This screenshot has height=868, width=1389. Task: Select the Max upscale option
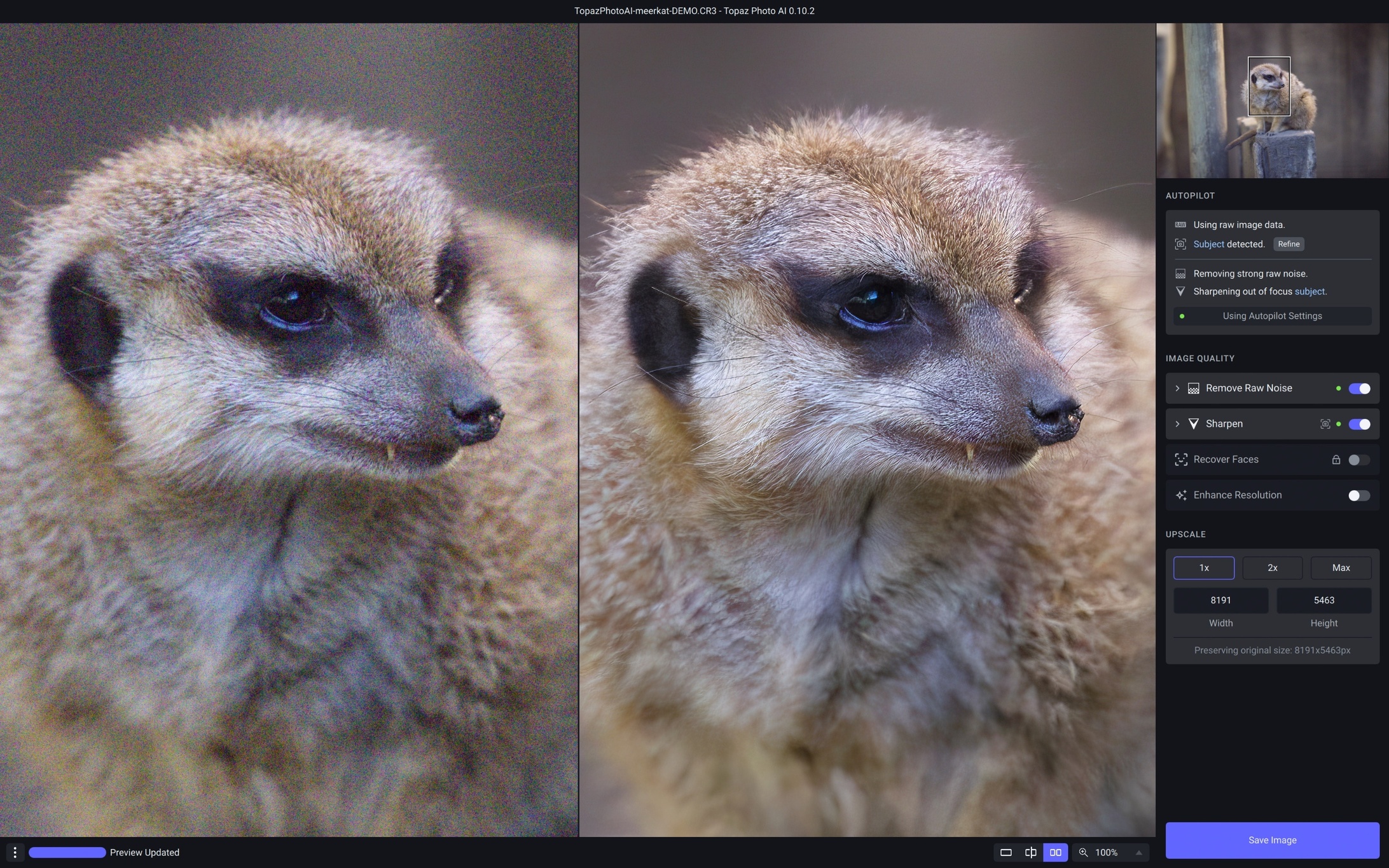(1341, 568)
